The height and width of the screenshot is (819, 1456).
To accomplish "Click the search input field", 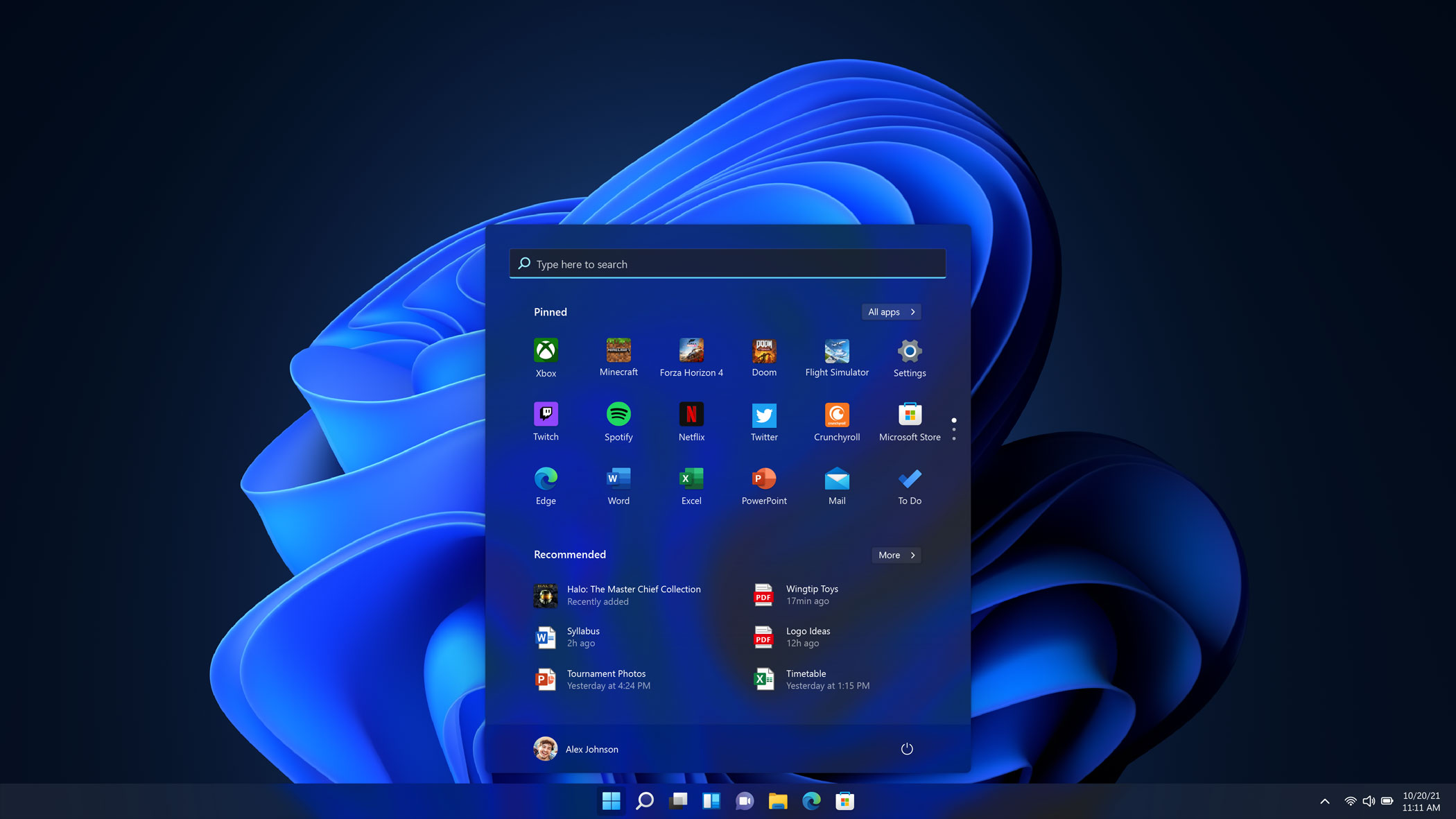I will tap(728, 263).
